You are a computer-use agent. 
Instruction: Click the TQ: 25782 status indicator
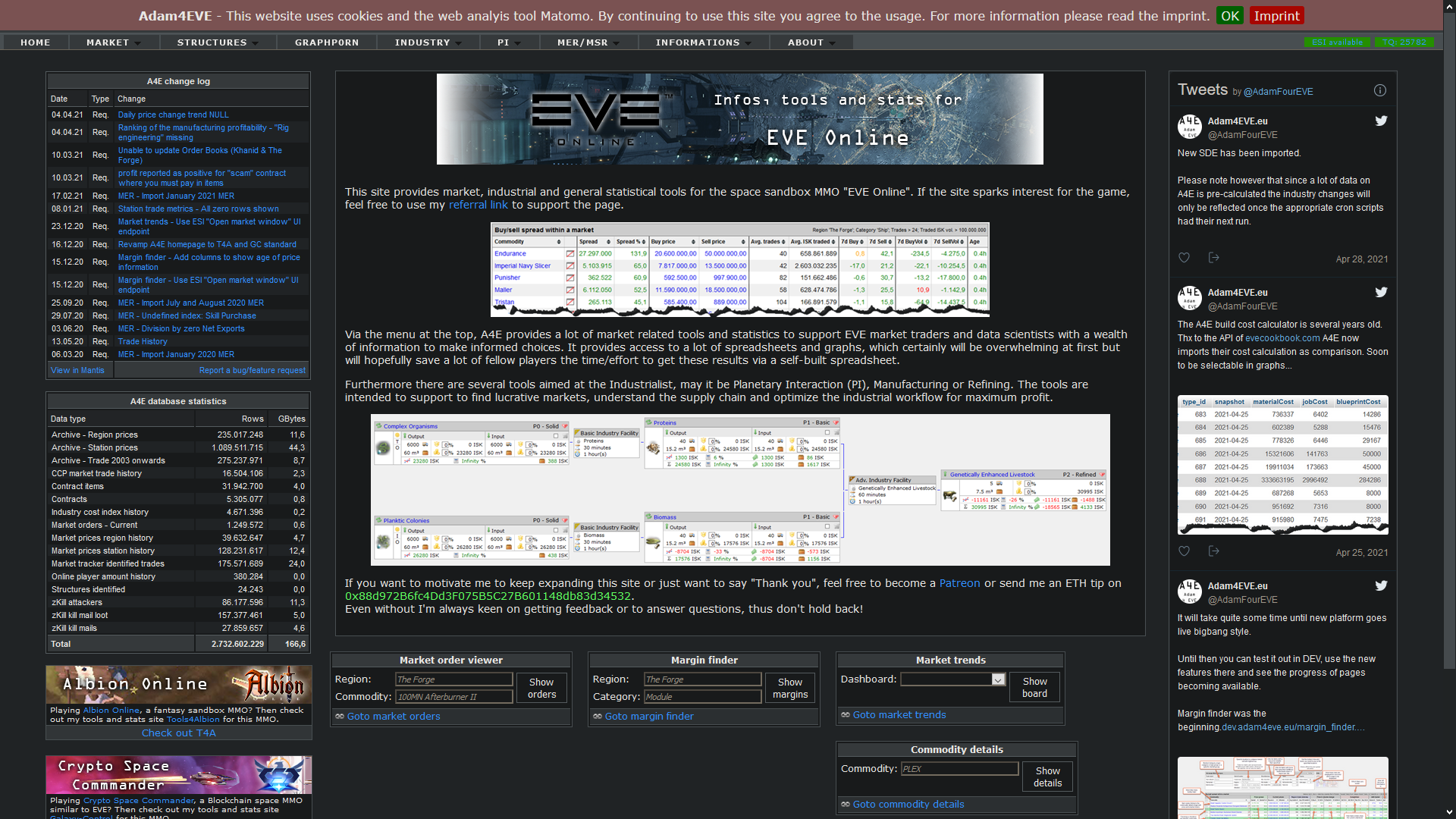(x=1404, y=42)
